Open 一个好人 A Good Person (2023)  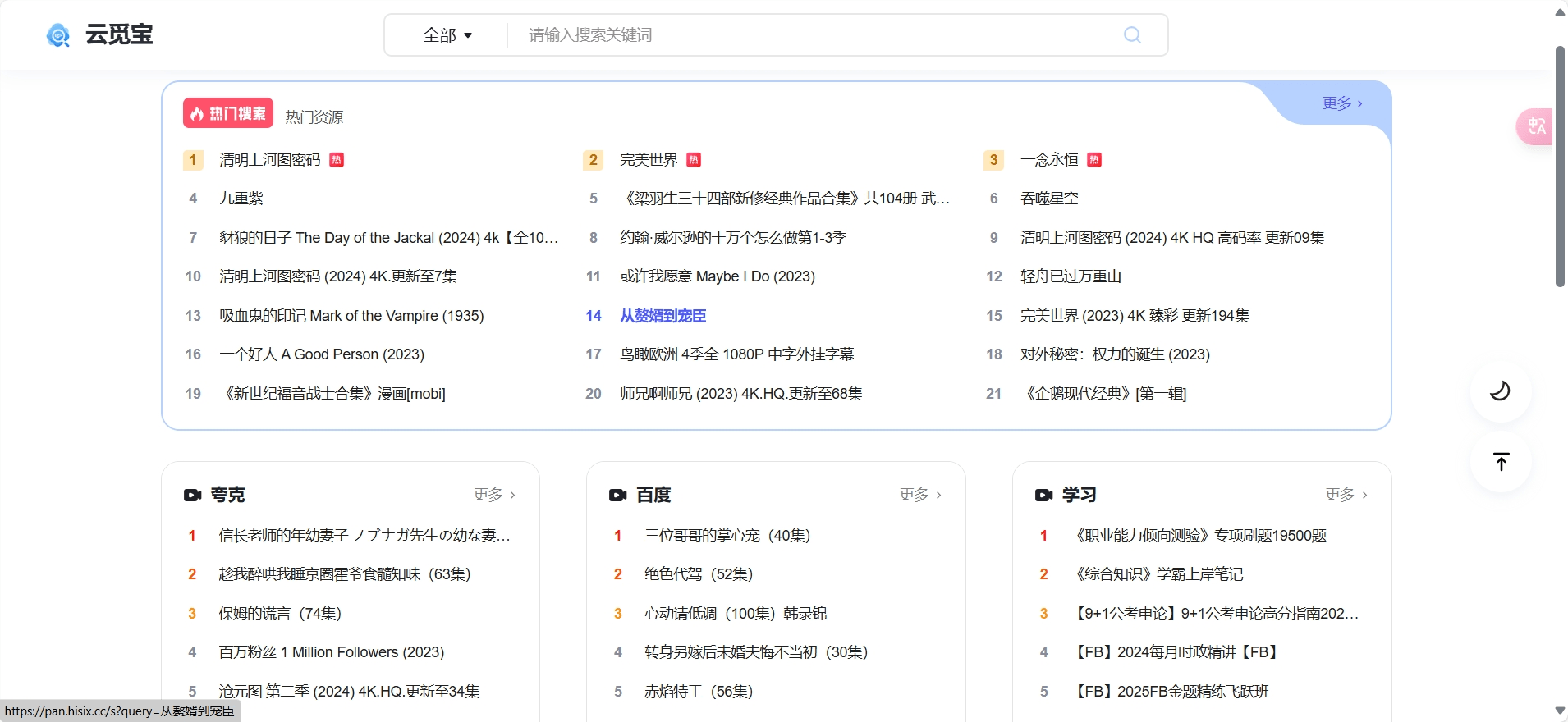[322, 354]
